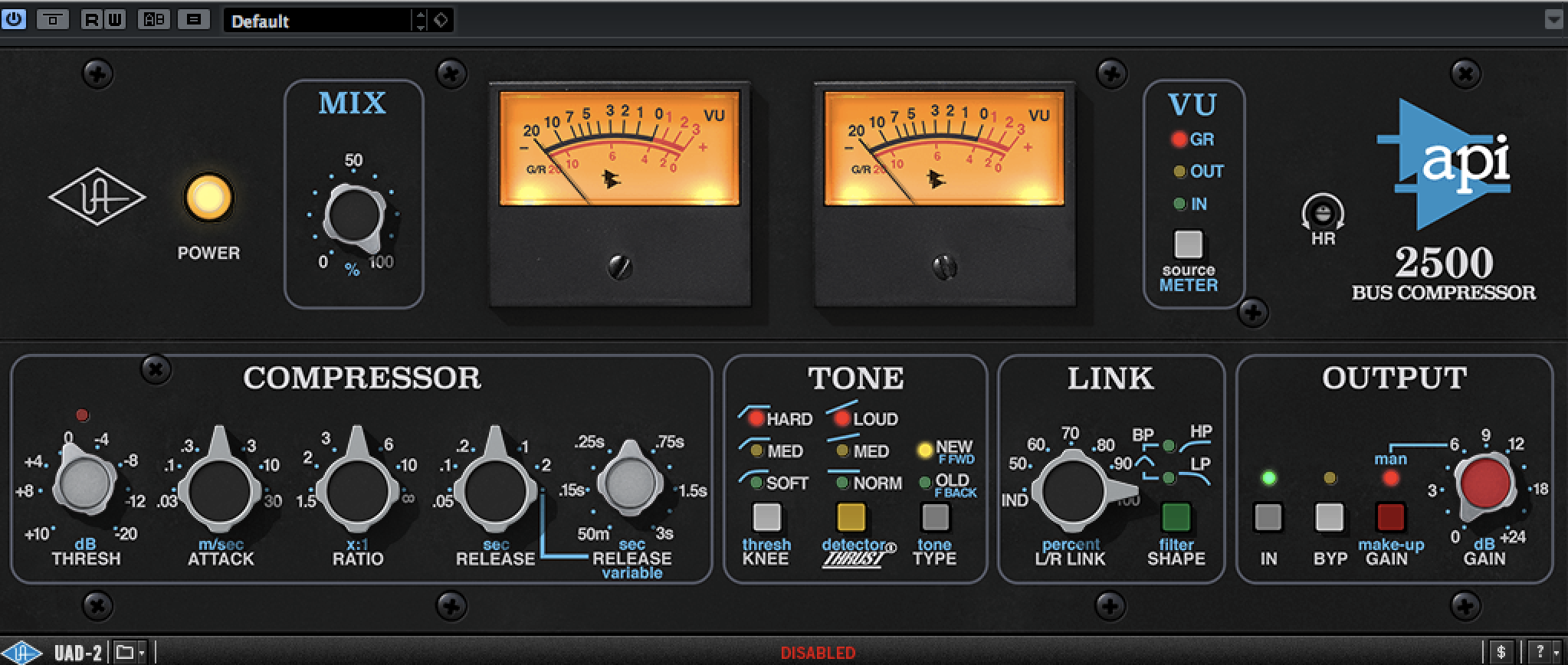Click the UA logo in the bottom toolbar

21,653
